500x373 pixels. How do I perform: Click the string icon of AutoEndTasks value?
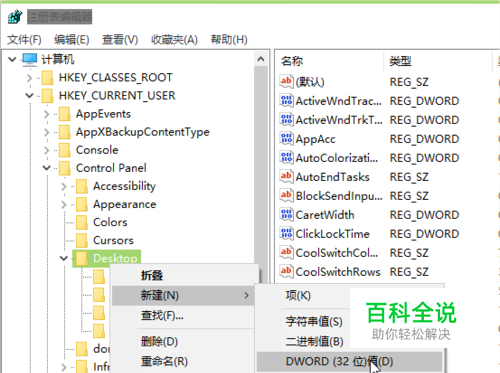coord(286,177)
